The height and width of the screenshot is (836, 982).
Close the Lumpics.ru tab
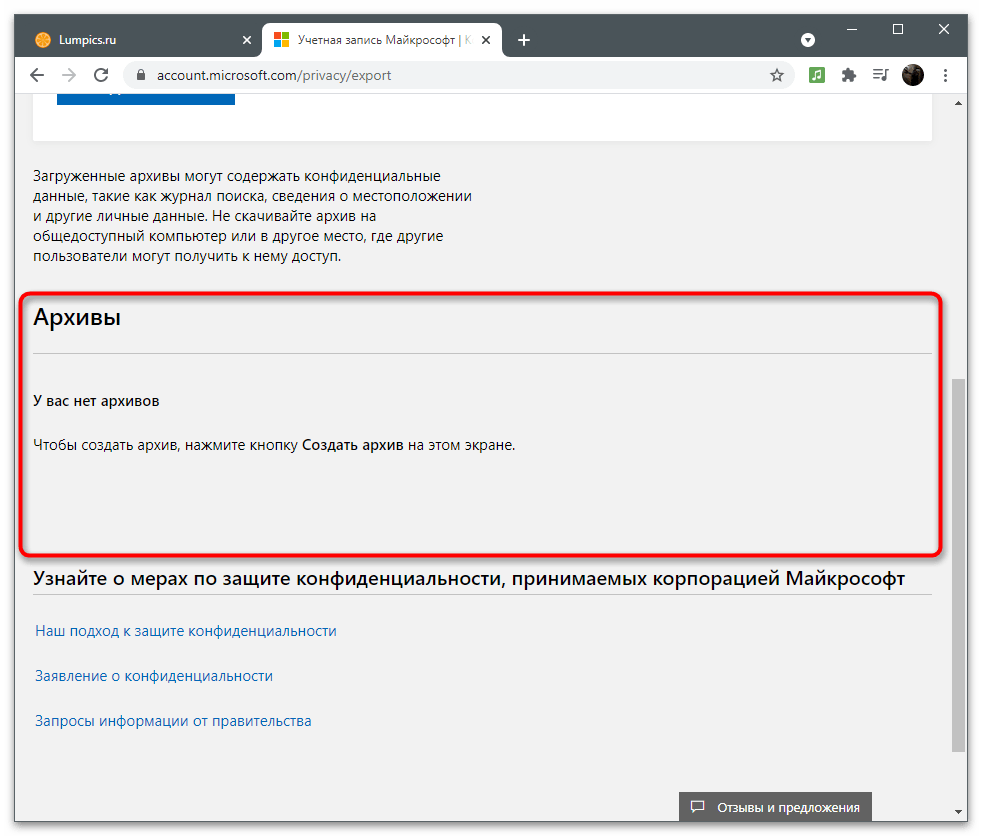[x=247, y=40]
